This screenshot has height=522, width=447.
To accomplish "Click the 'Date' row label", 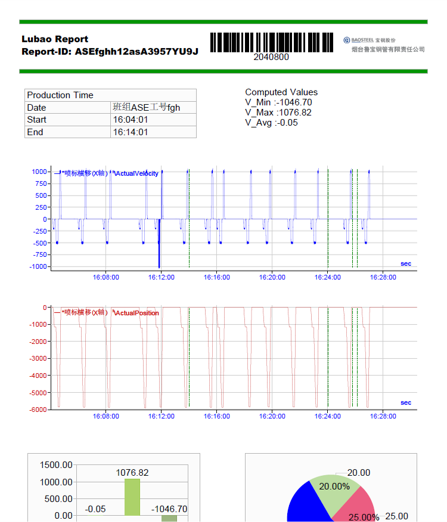I will click(x=36, y=108).
